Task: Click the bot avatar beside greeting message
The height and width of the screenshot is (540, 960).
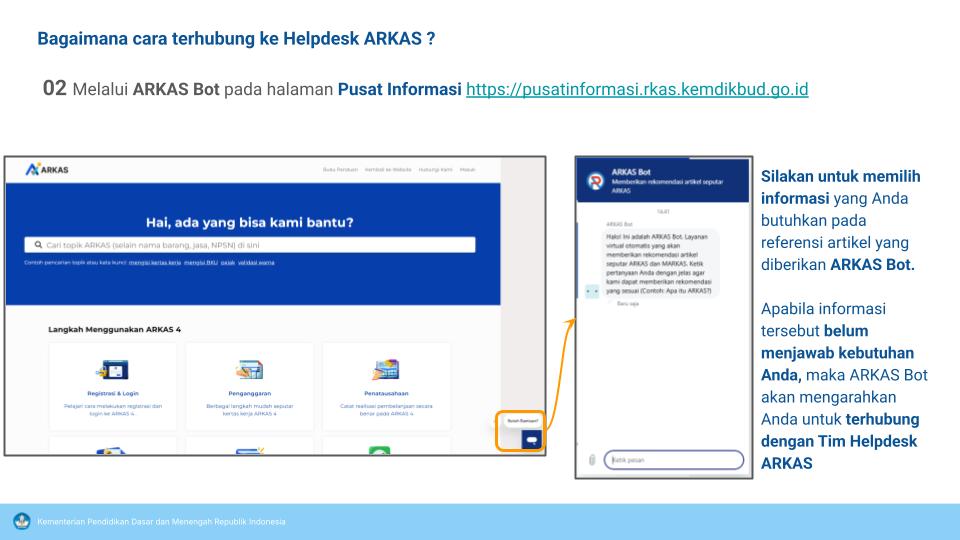Action: [591, 291]
